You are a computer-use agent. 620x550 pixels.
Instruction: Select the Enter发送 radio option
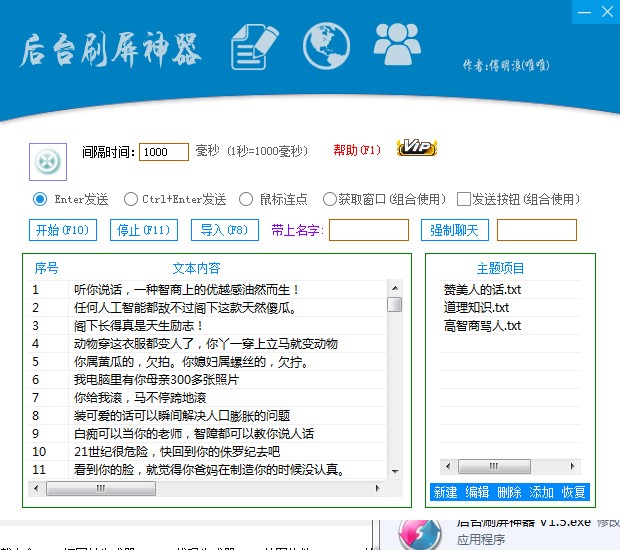[40, 199]
